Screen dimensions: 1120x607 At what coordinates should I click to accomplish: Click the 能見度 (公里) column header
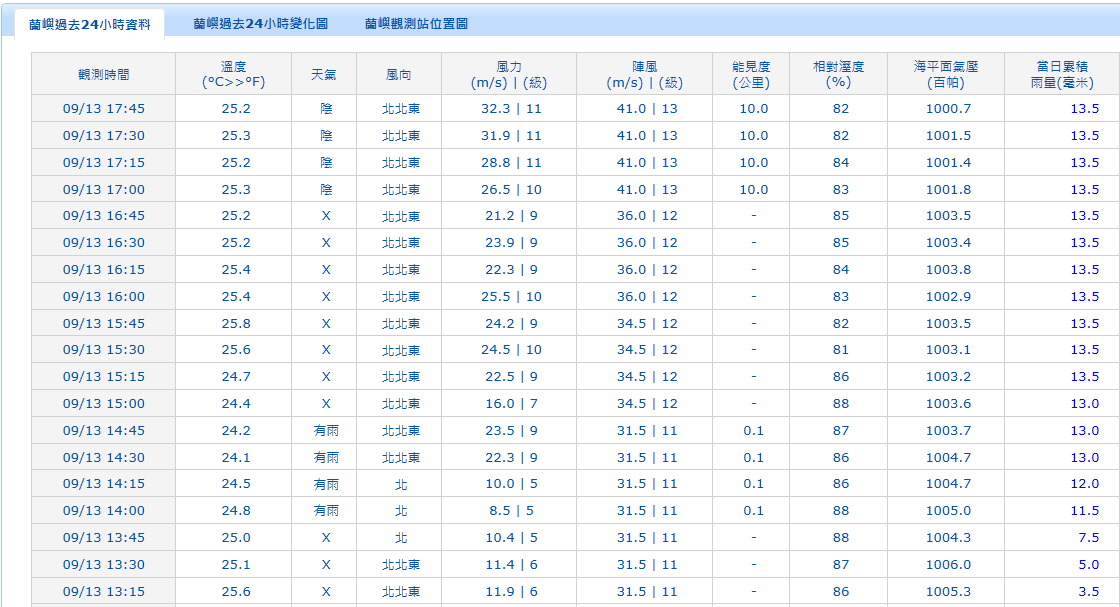tap(750, 73)
